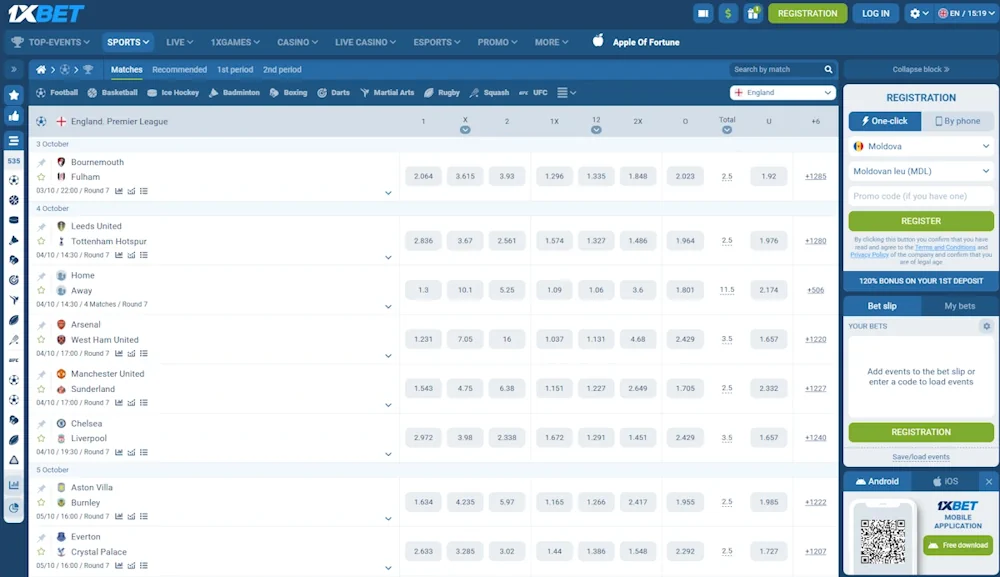Click the LOG IN button
The image size is (1000, 577).
875,13
